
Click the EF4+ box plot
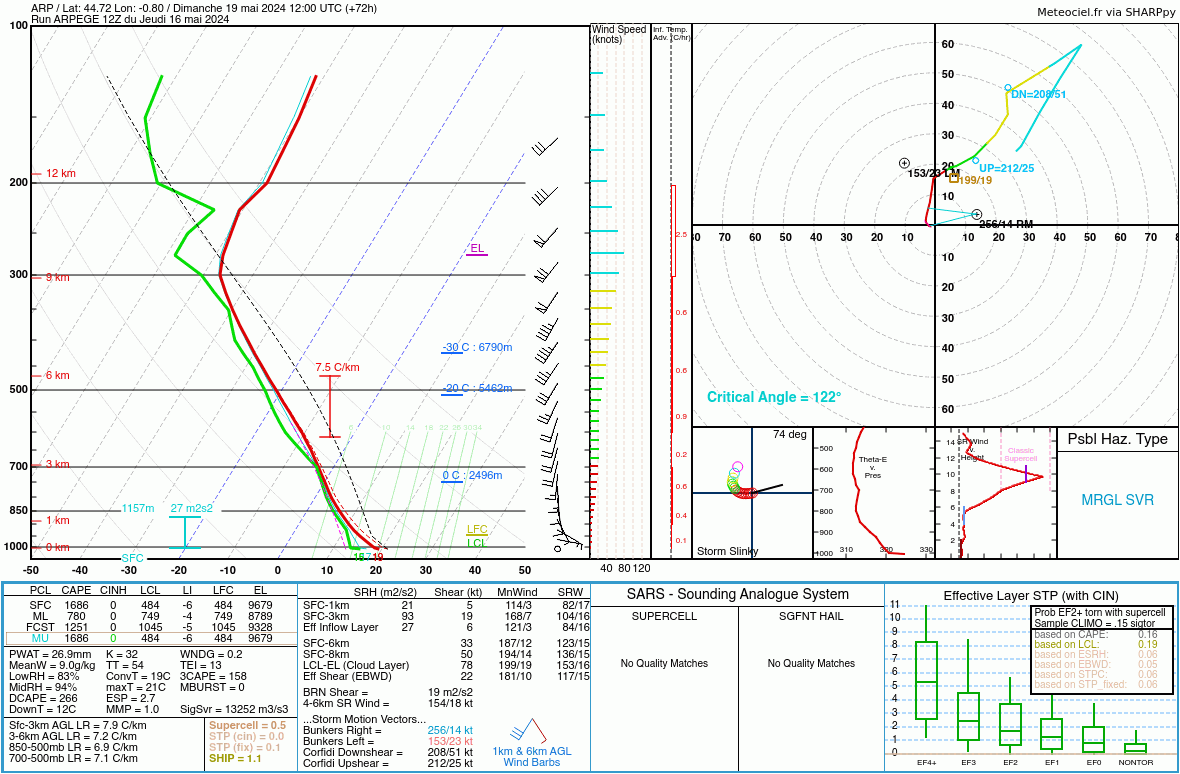pos(926,671)
